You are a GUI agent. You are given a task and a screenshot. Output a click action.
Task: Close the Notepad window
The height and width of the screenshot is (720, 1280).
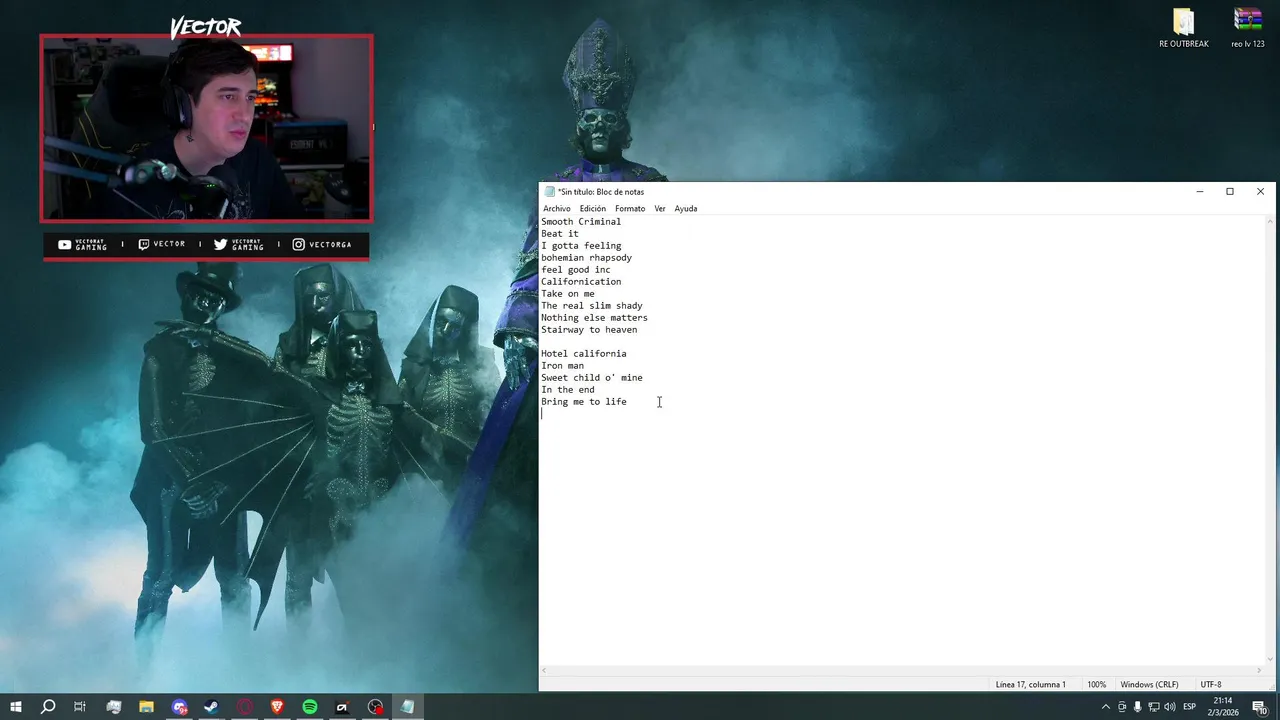pyautogui.click(x=1260, y=191)
